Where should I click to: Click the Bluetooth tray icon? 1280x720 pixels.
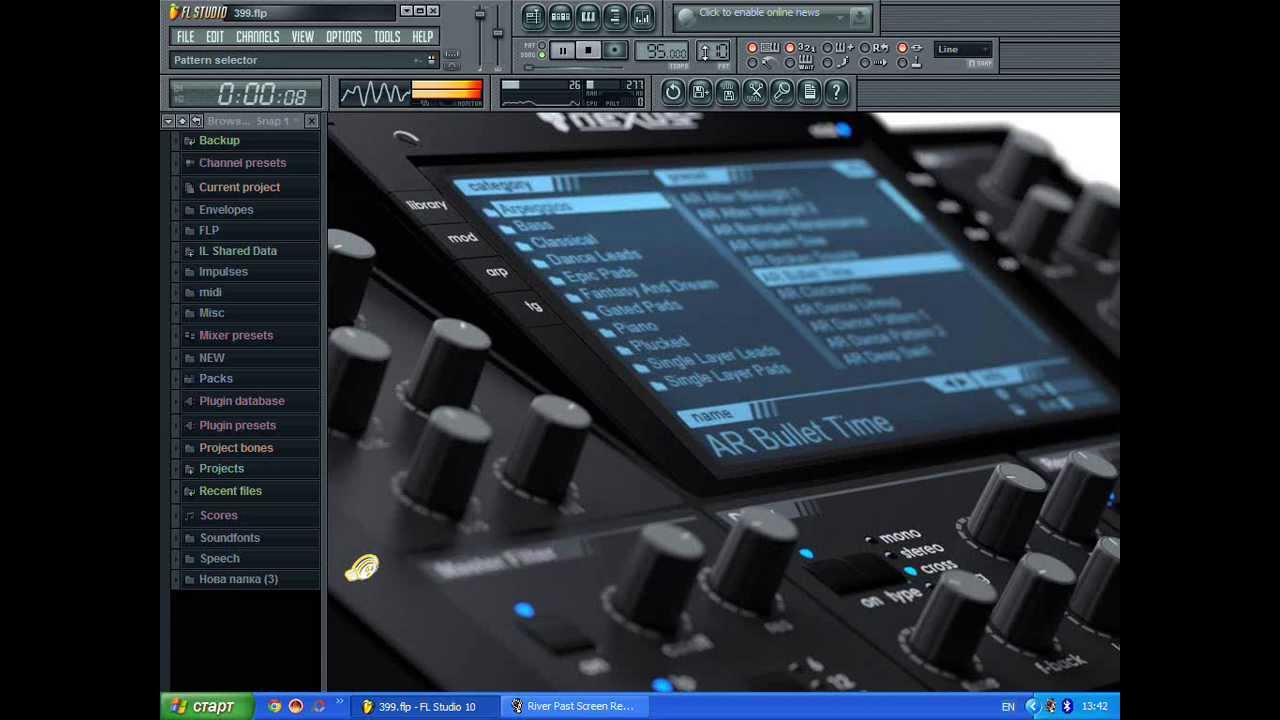click(x=1067, y=706)
